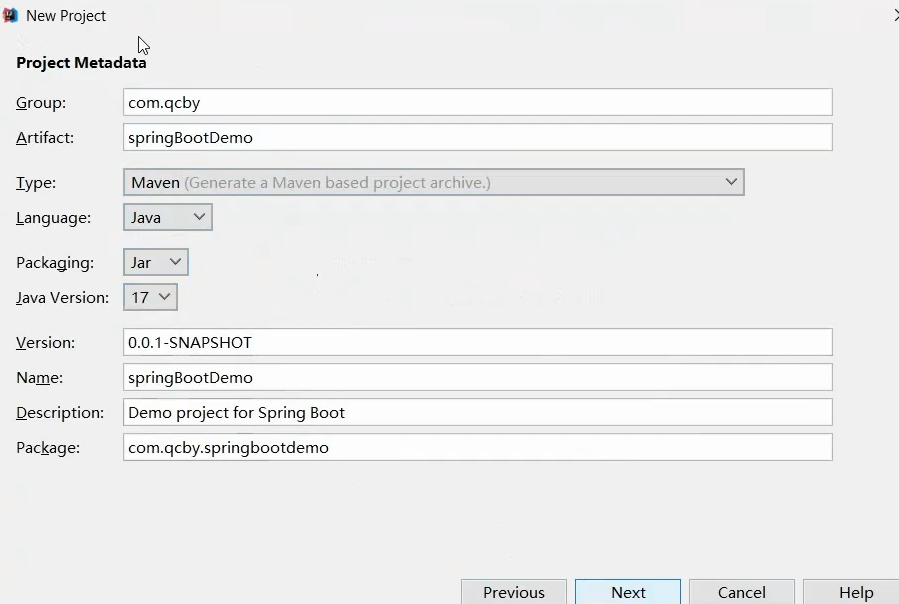Screen dimensions: 899x604
Task: Click the Packaging label
Action: (x=55, y=263)
